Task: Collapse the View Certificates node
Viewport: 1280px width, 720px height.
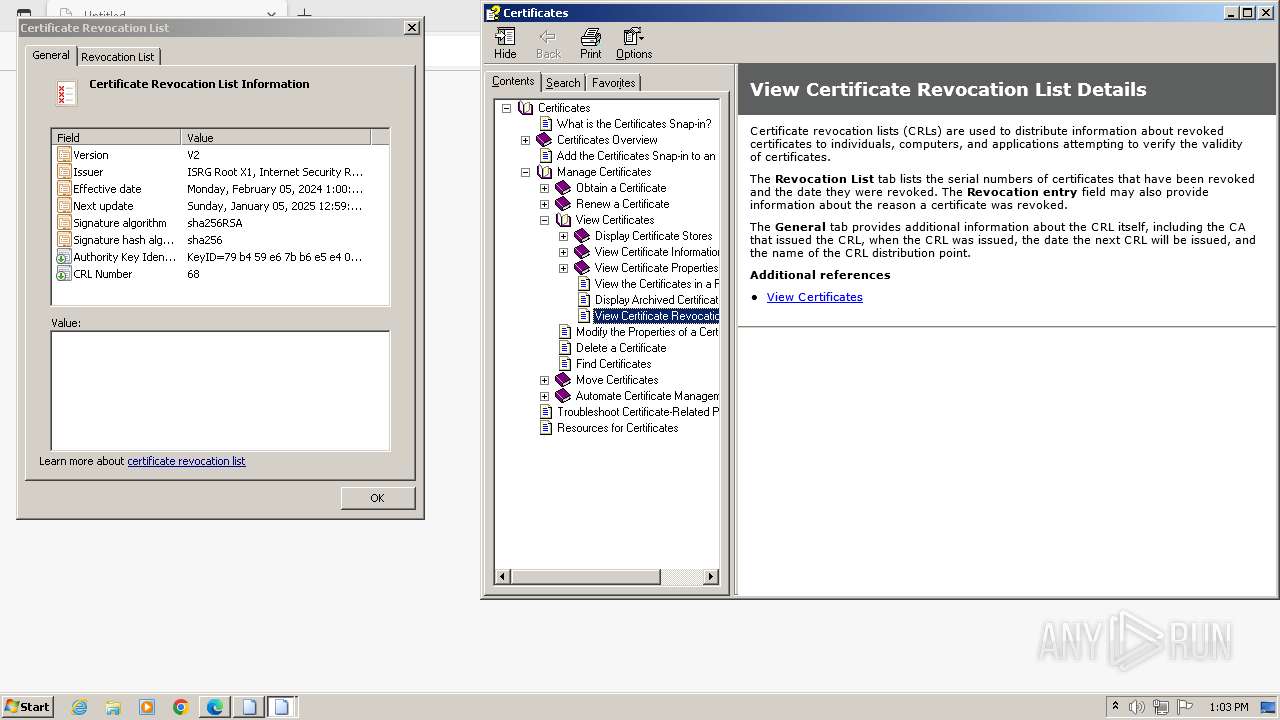Action: pos(544,220)
